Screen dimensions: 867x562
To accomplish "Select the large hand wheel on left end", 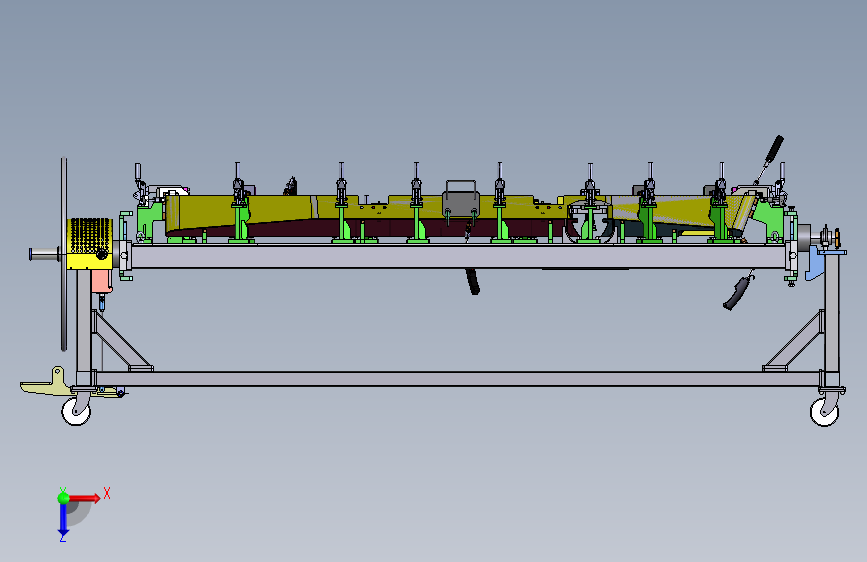I will tap(64, 254).
